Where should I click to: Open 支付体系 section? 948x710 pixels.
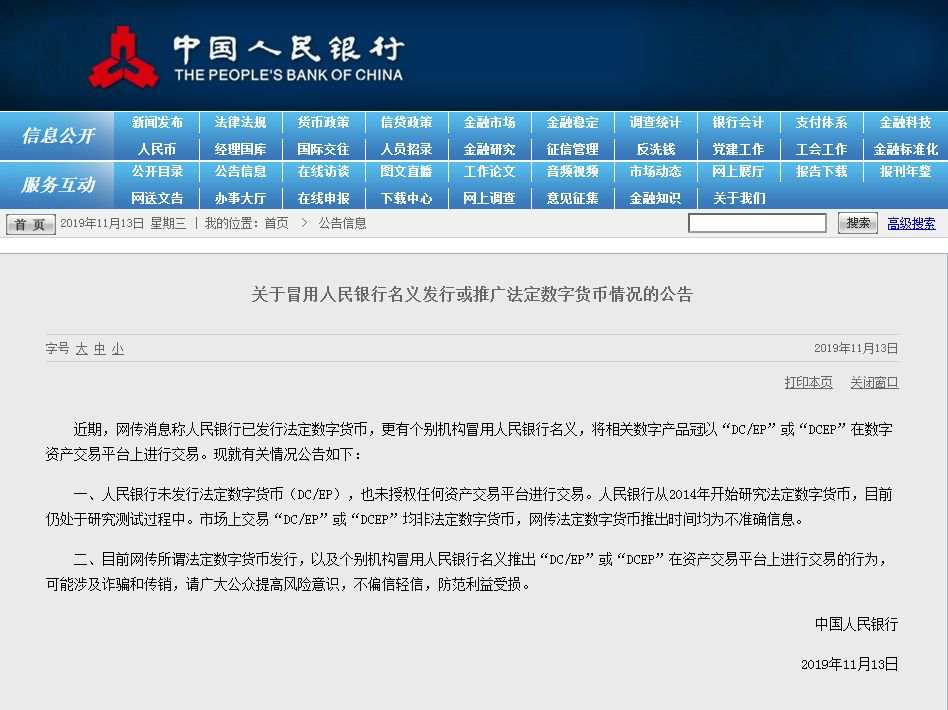tap(822, 122)
